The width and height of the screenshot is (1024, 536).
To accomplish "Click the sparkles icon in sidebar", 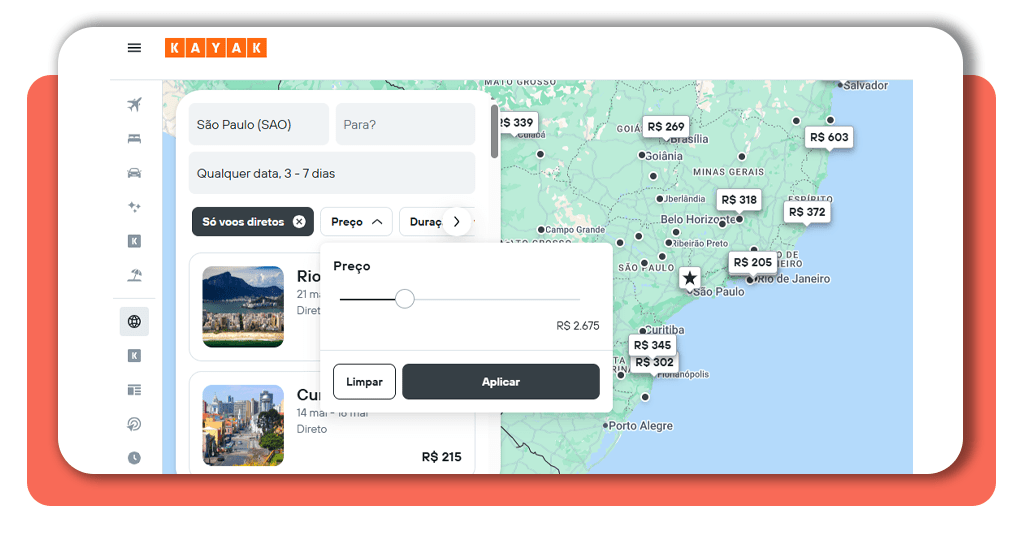I will click(x=134, y=207).
